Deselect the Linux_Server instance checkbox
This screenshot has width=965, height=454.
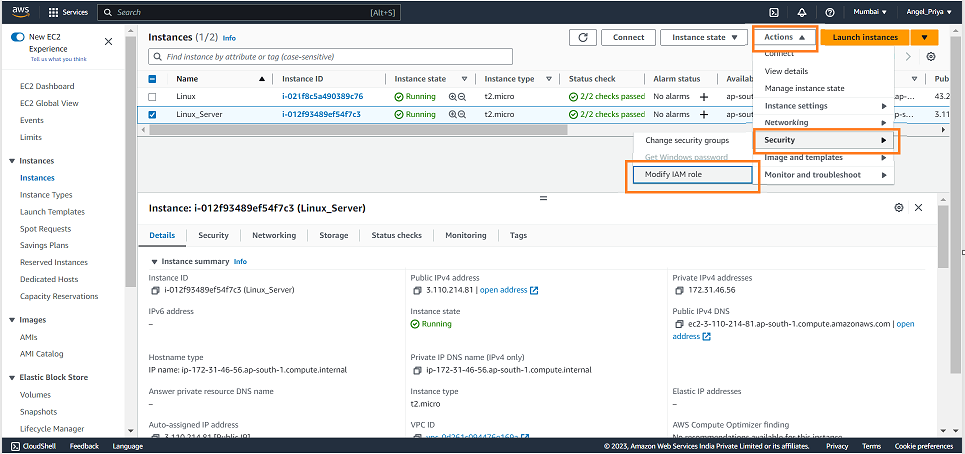coord(153,114)
